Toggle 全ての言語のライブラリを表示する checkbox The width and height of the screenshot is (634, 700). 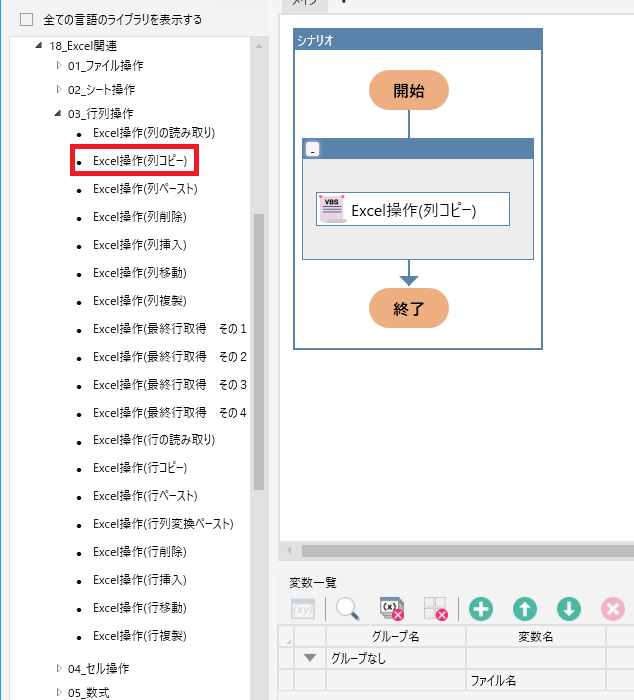pos(27,19)
